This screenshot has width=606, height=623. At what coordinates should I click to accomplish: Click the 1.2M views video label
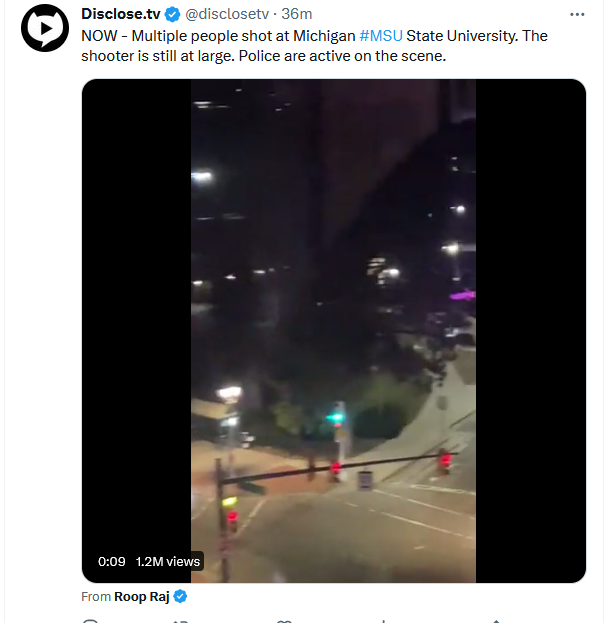point(168,561)
